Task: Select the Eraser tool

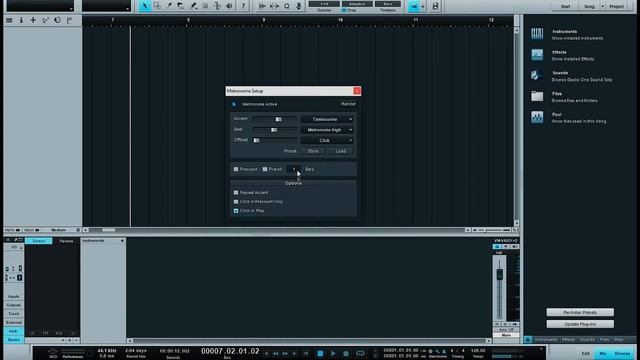Action: coord(181,6)
